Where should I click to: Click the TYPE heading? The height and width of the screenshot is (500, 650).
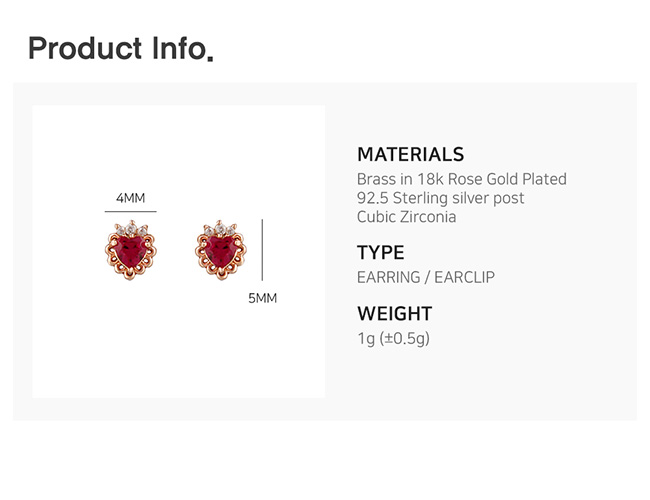coord(380,252)
